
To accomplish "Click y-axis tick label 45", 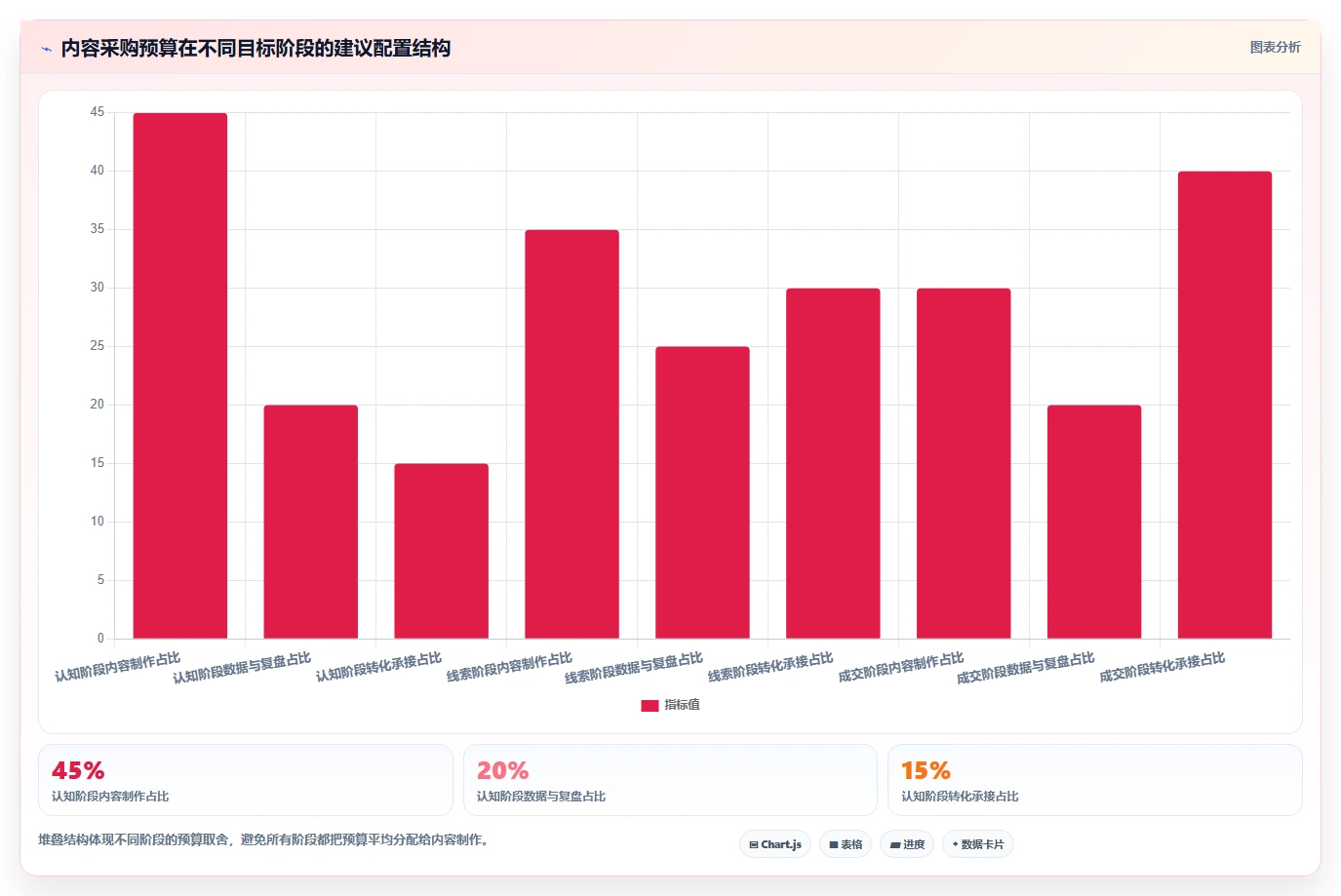I will pyautogui.click(x=97, y=112).
